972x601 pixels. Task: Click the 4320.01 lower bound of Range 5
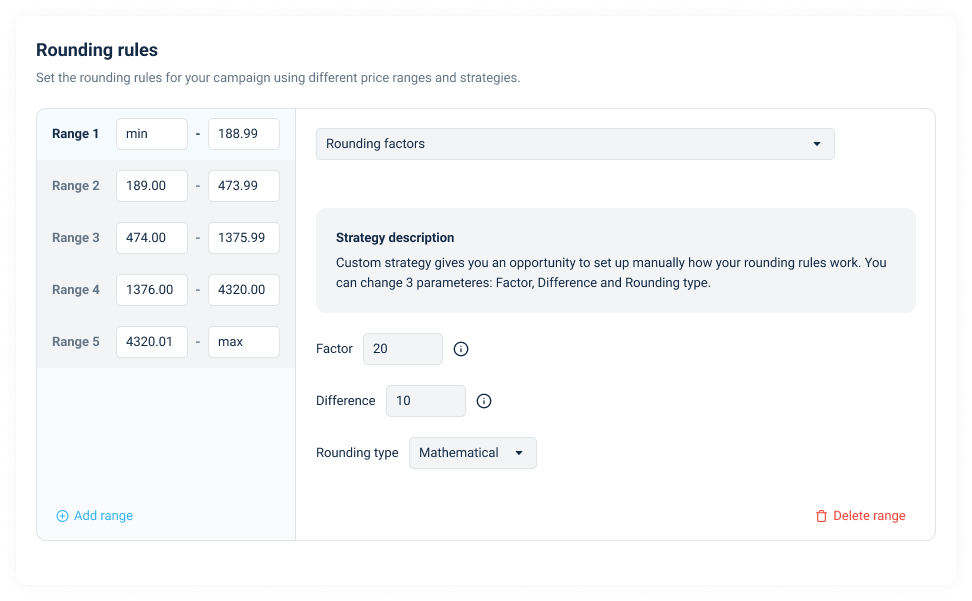point(151,341)
